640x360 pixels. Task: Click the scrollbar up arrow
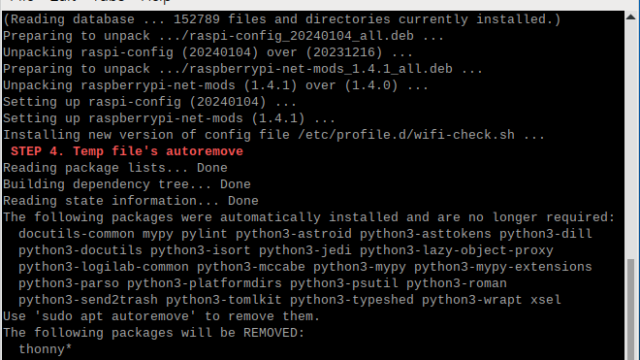pos(631,17)
